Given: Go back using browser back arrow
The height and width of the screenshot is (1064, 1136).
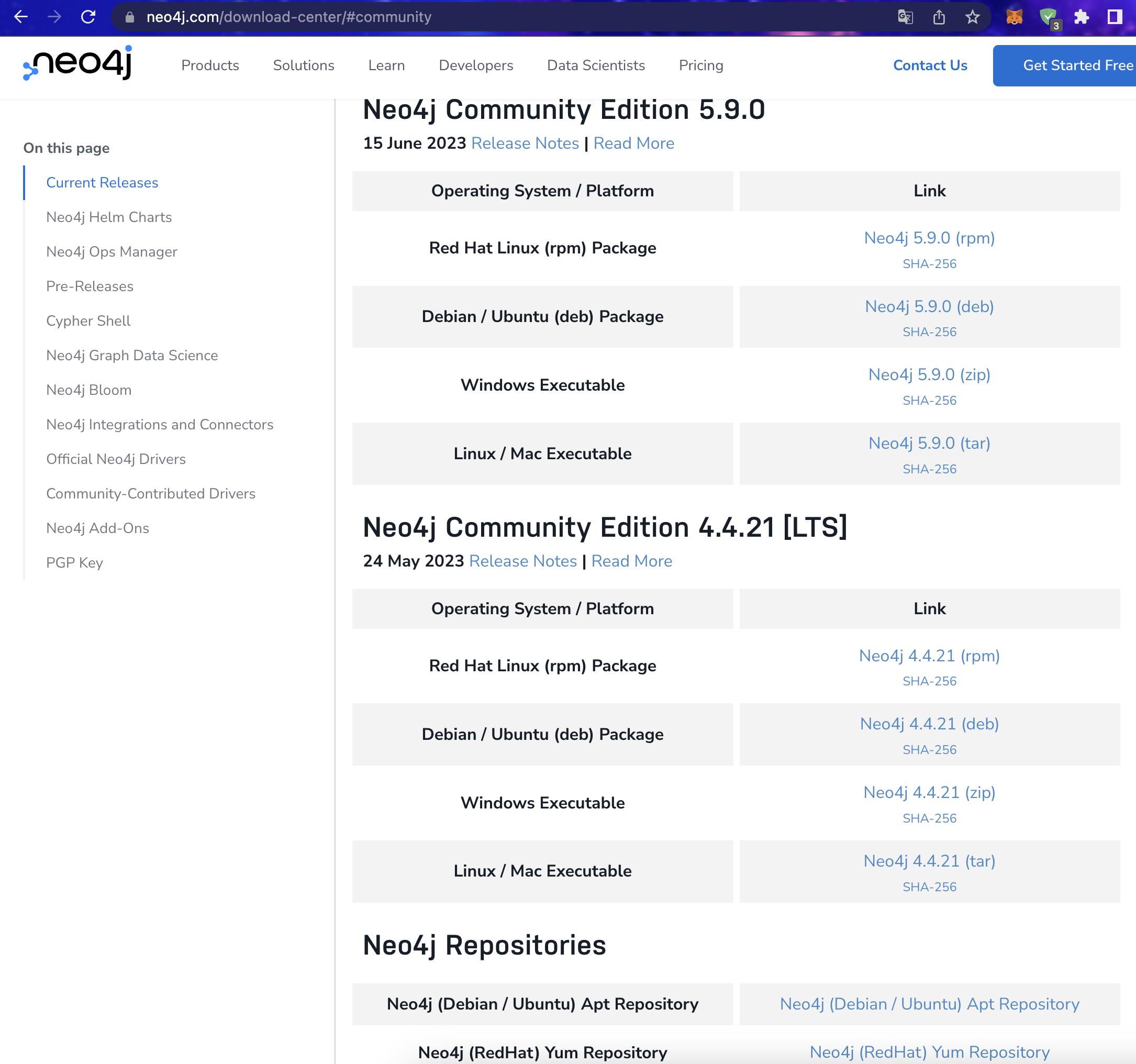Looking at the screenshot, I should (20, 17).
